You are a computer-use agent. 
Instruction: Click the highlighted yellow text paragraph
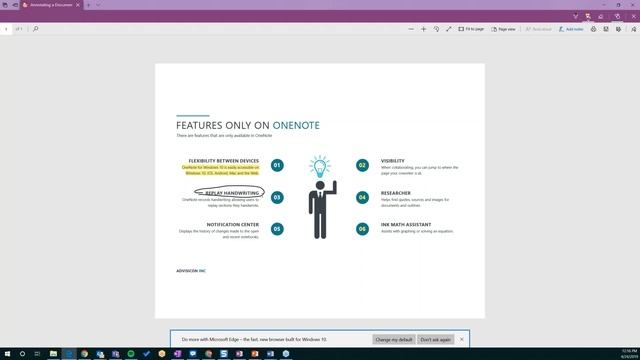(220, 170)
